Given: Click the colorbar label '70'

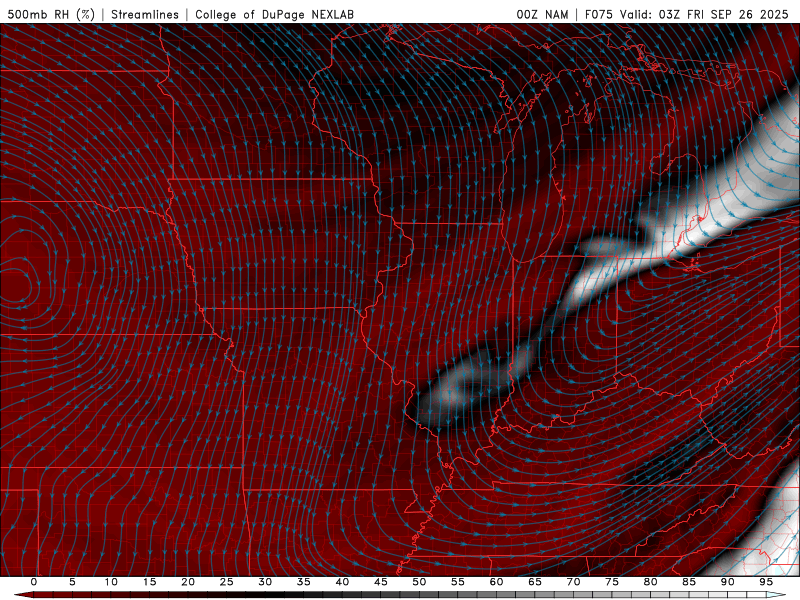Looking at the screenshot, I should [x=573, y=582].
